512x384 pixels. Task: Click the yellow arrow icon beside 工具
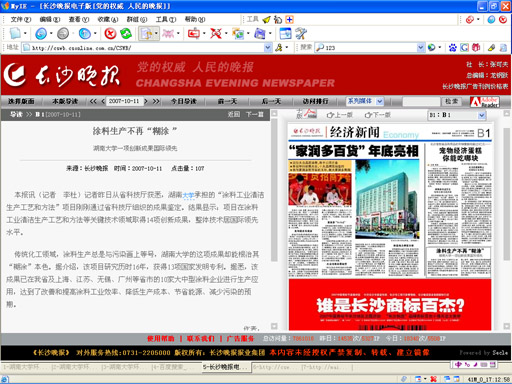pos(266,20)
